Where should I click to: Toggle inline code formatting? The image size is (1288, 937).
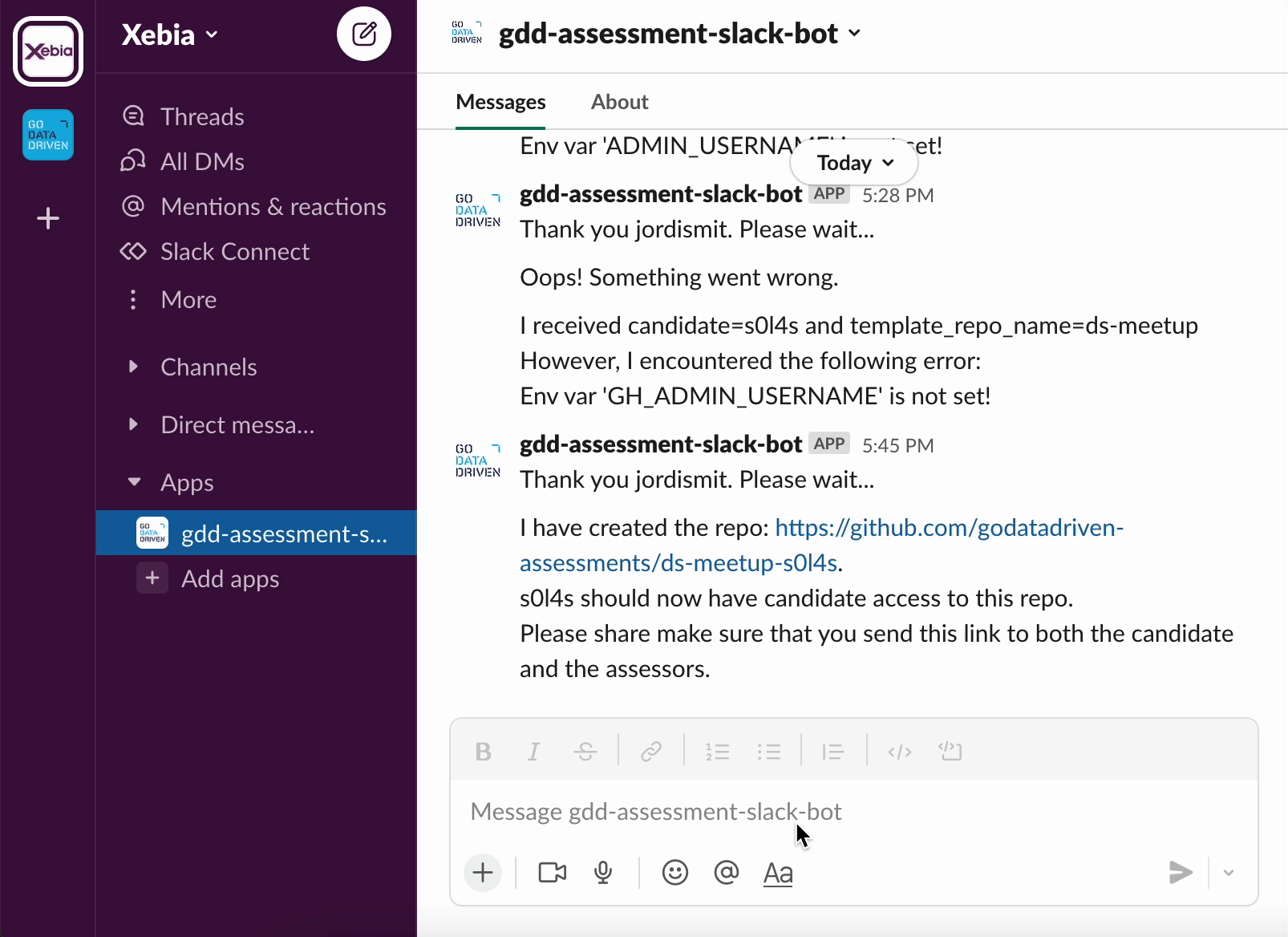point(900,752)
